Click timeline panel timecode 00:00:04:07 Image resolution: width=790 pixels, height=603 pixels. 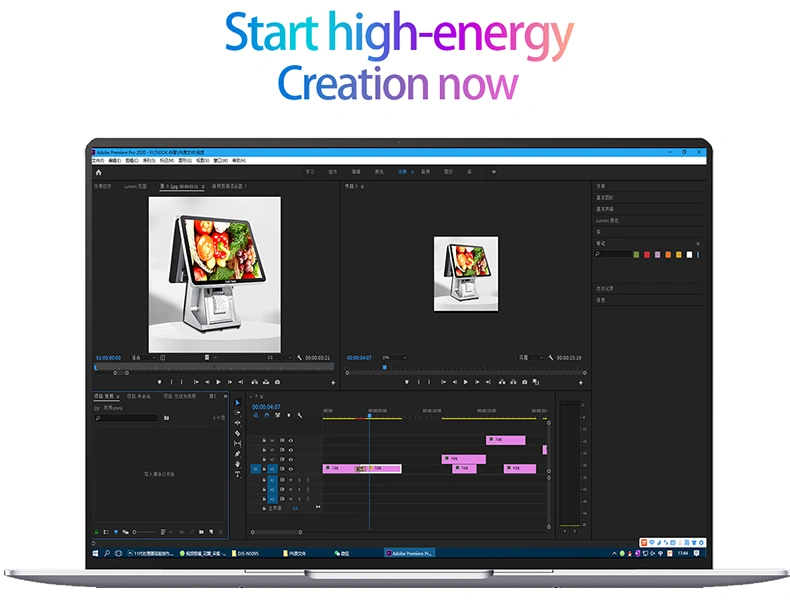(266, 407)
